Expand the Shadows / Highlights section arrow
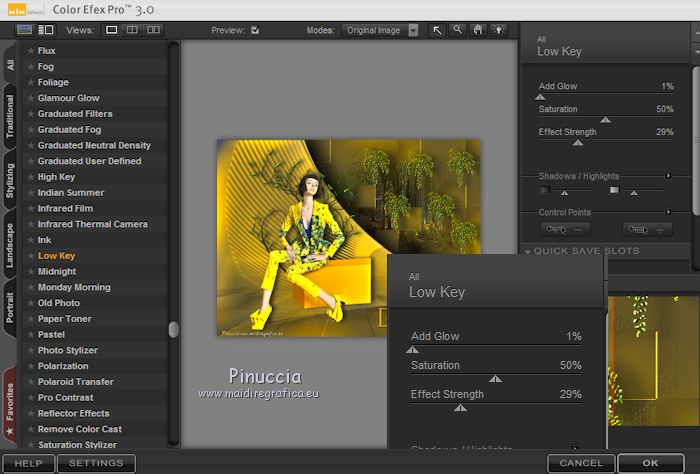The width and height of the screenshot is (700, 474). [x=668, y=176]
